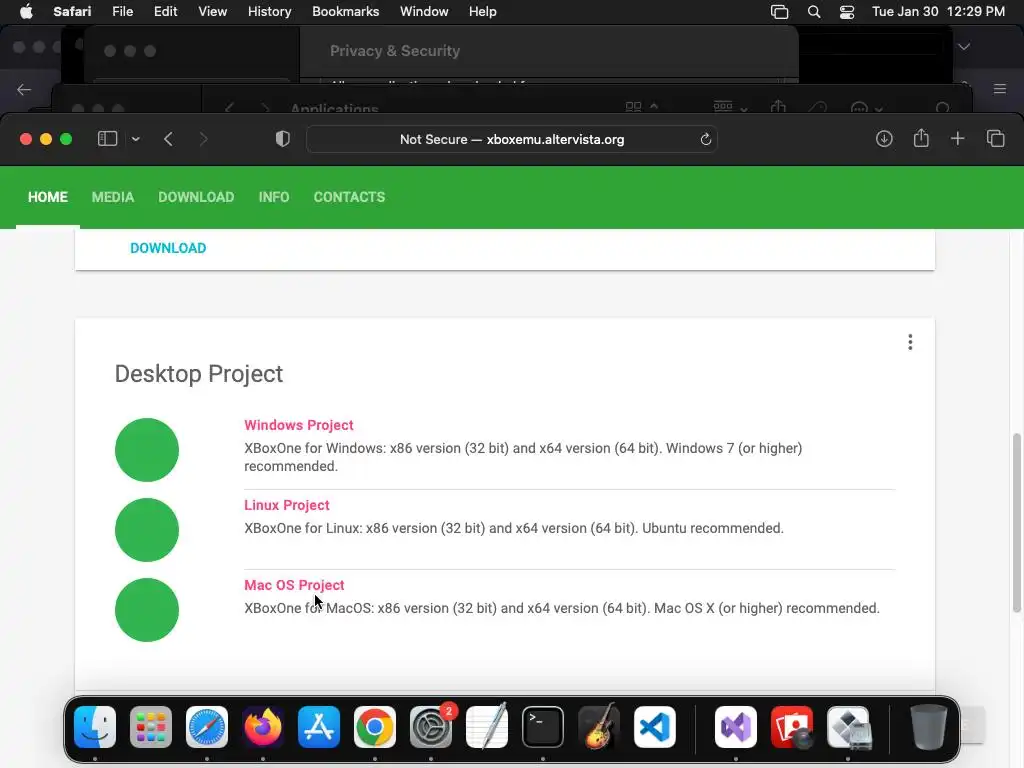This screenshot has height=768, width=1024.
Task: Open the Desktop Project three-dot menu
Action: tap(910, 342)
